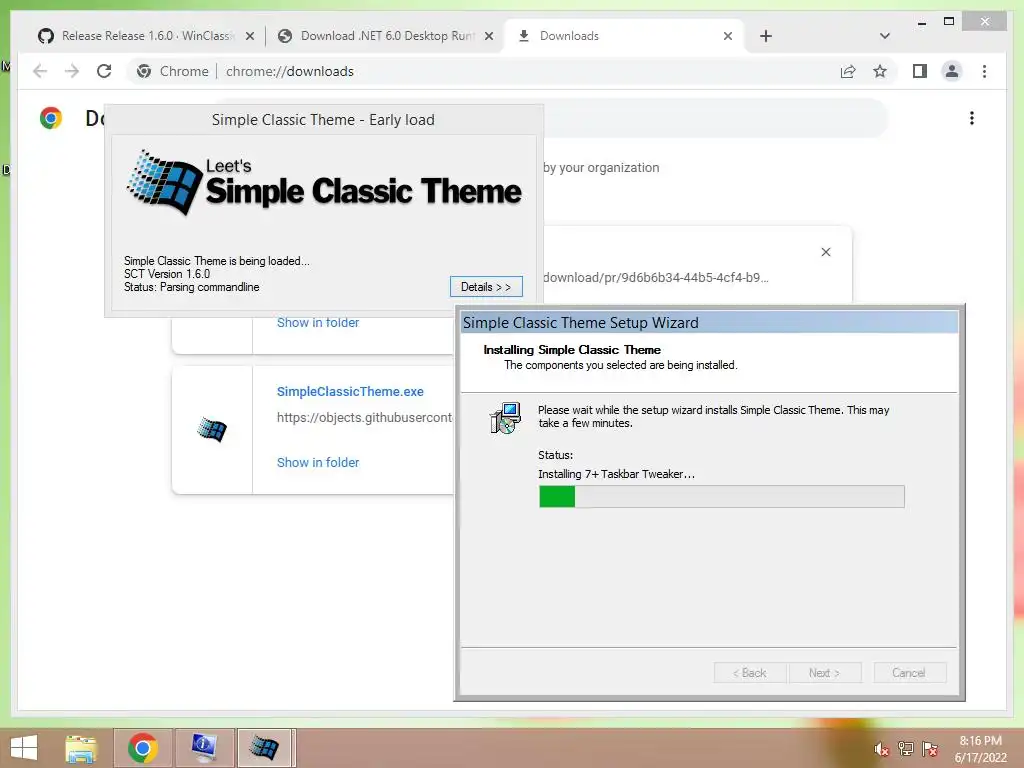
Task: Click the Action Center flag tray icon
Action: pos(930,749)
